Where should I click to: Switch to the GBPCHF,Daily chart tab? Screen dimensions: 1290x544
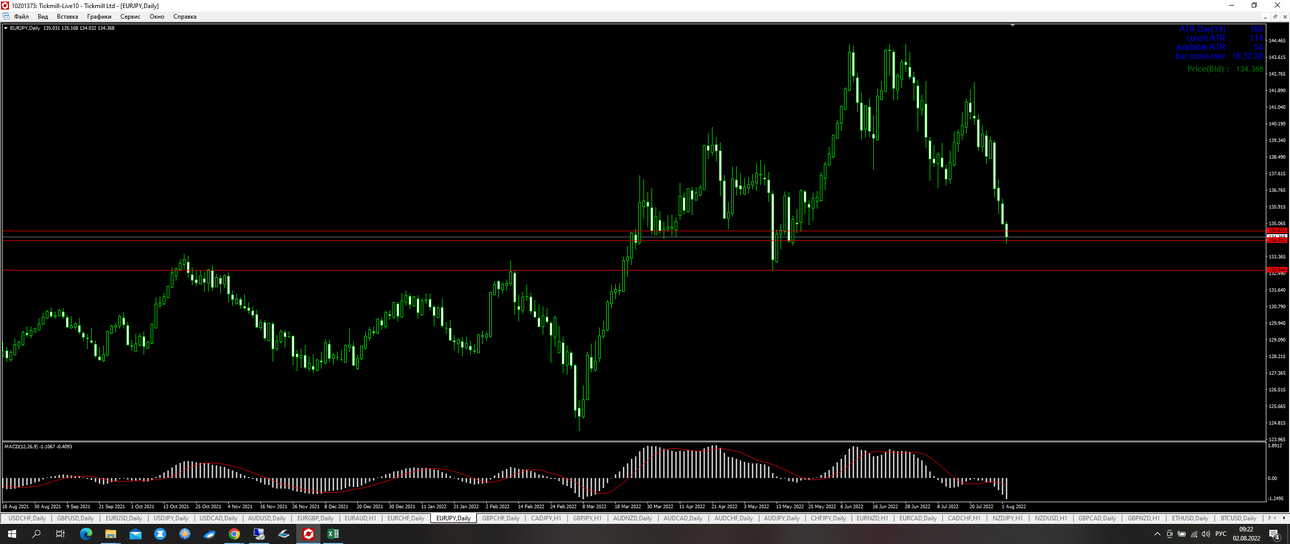pyautogui.click(x=501, y=518)
